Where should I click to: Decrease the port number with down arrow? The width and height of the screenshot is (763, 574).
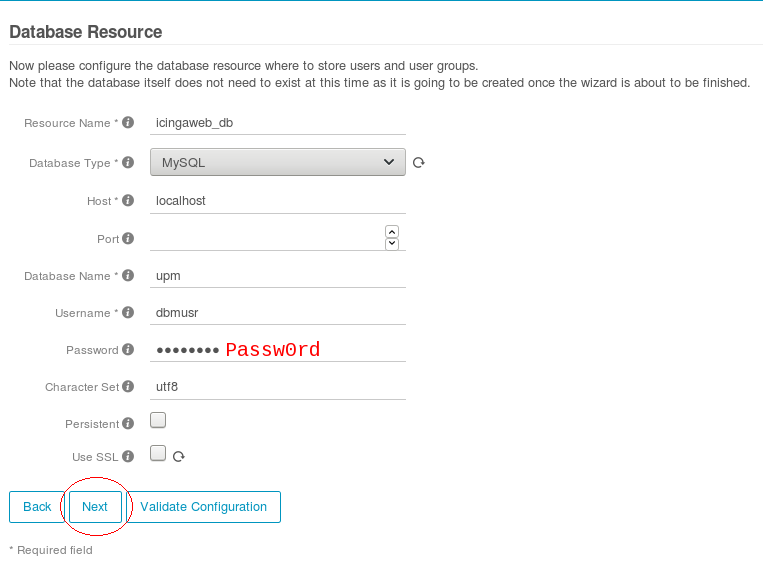point(392,243)
